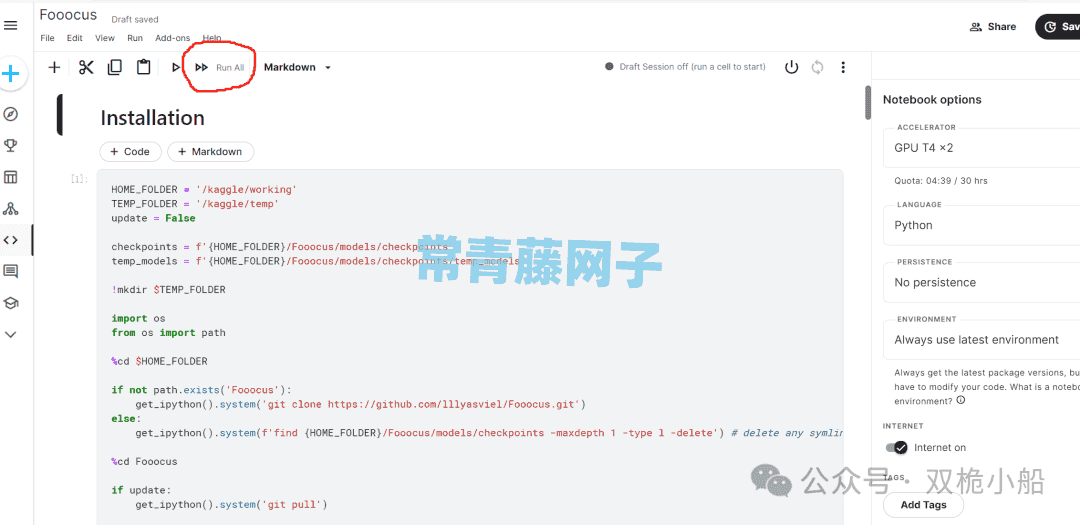Click the blue plus Create button
This screenshot has height=525, width=1080.
[x=10, y=74]
